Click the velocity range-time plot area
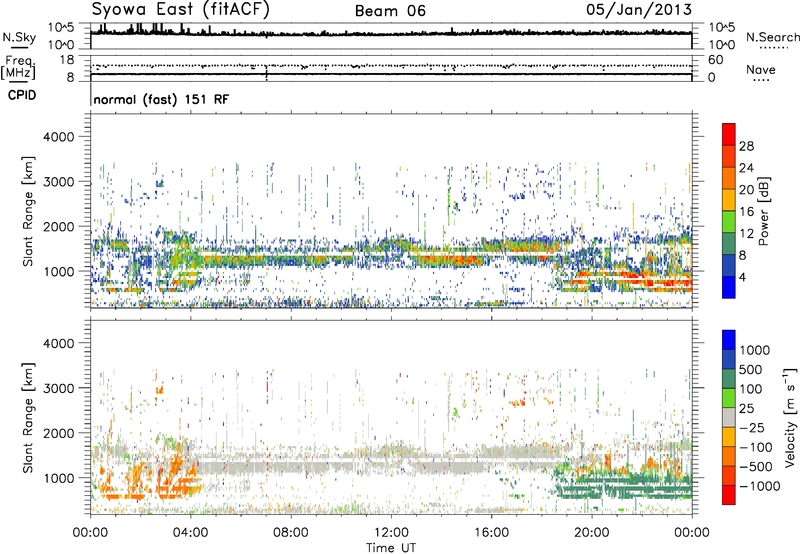The width and height of the screenshot is (800, 554). [391, 416]
